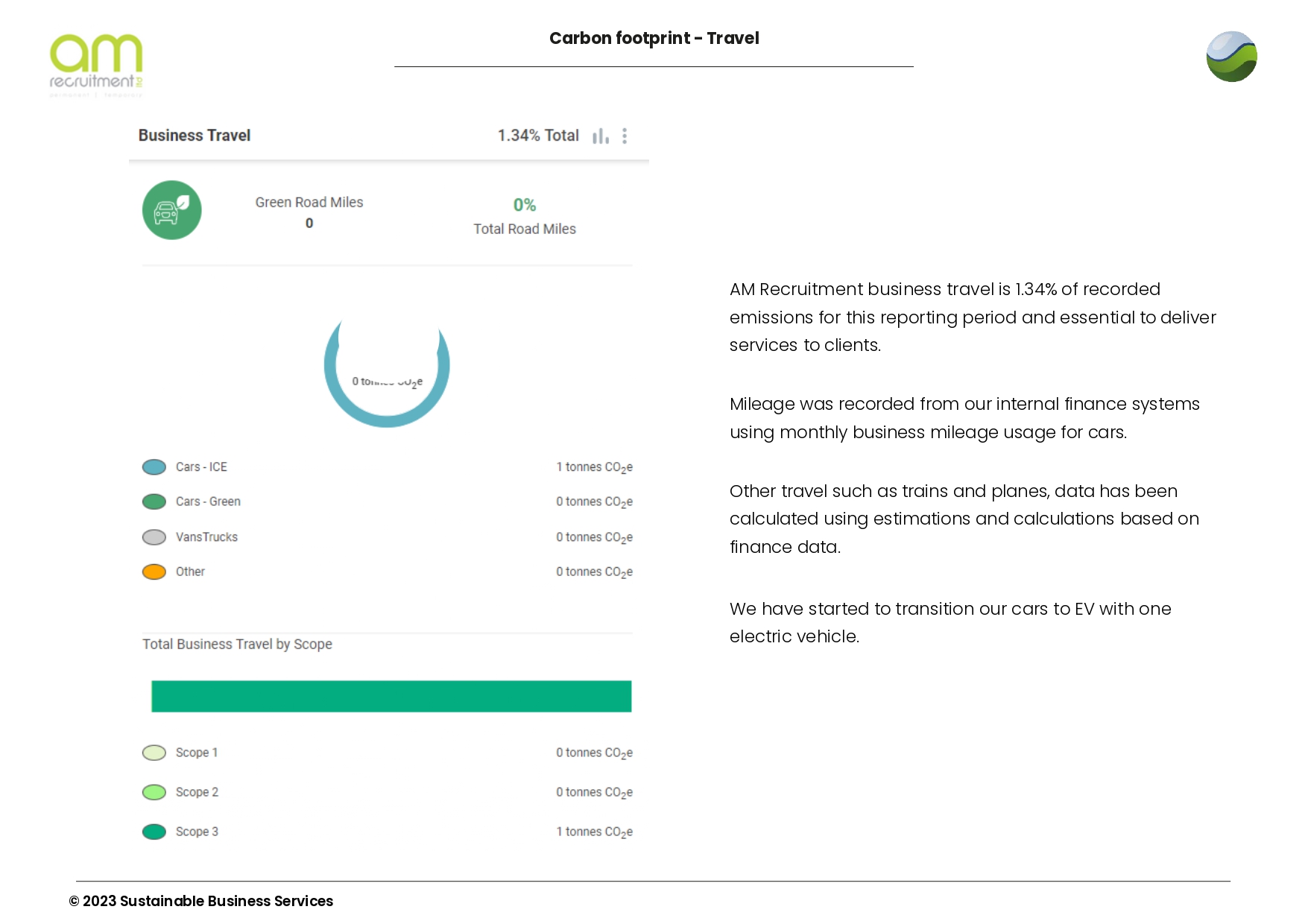1308x924 pixels.
Task: Click the bar chart icon beside 1.34% Total
Action: [x=600, y=136]
